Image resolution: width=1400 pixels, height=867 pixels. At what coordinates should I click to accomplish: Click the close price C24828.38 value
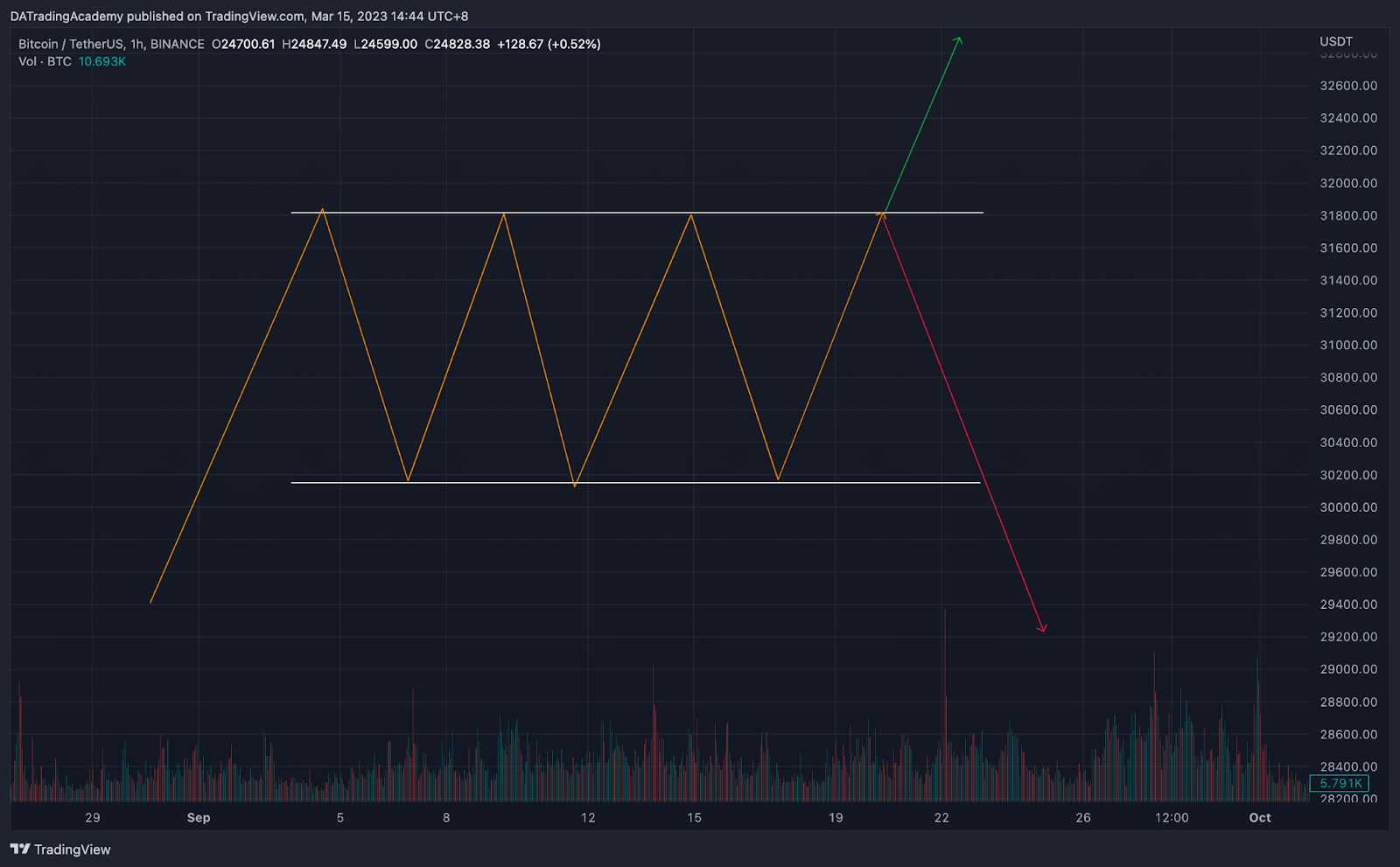(x=458, y=44)
